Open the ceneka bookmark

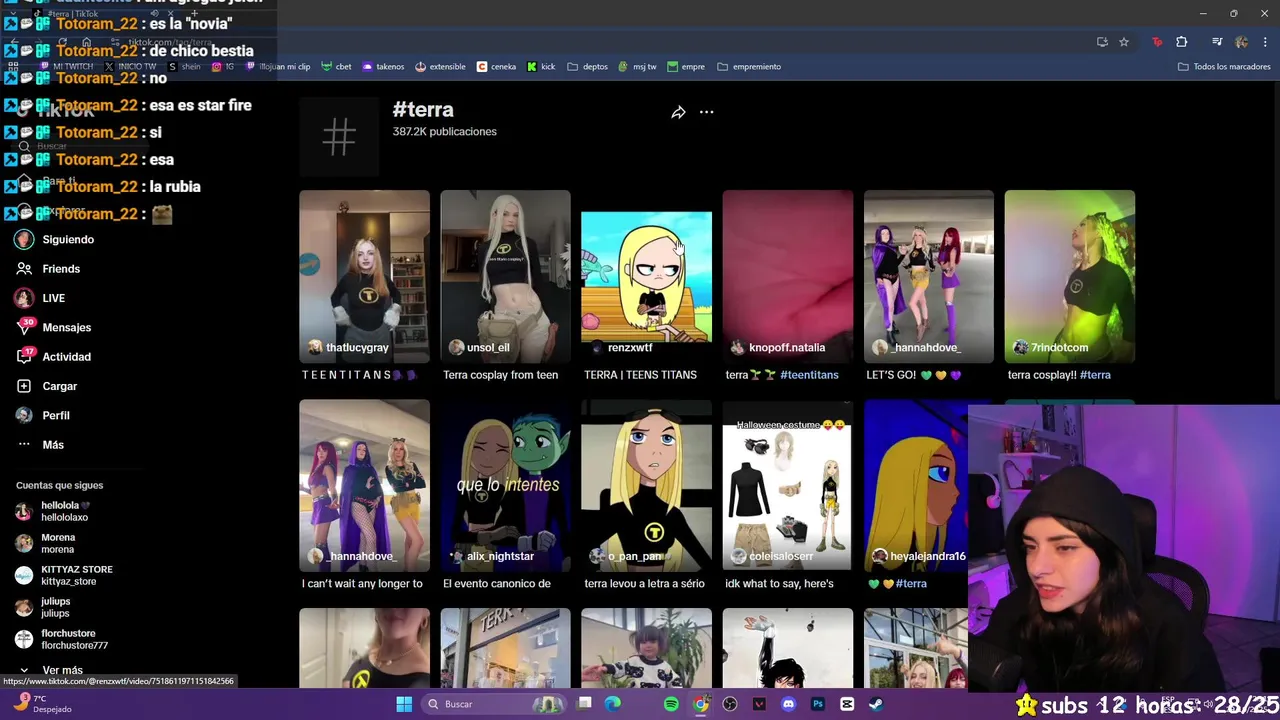496,67
